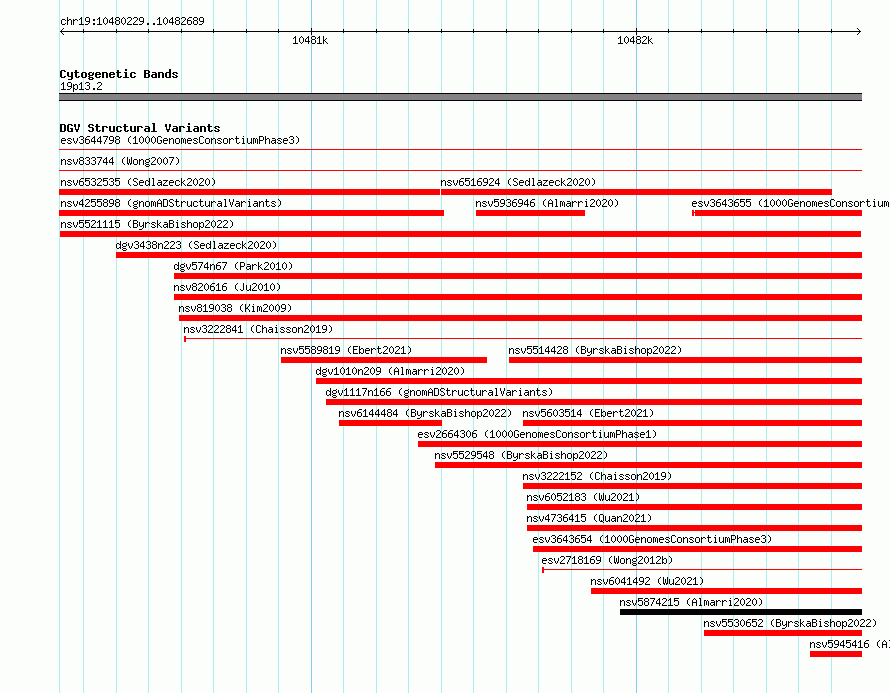The image size is (890, 693).
Task: Click the red nsv5530652 variant bar
Action: pyautogui.click(x=783, y=633)
